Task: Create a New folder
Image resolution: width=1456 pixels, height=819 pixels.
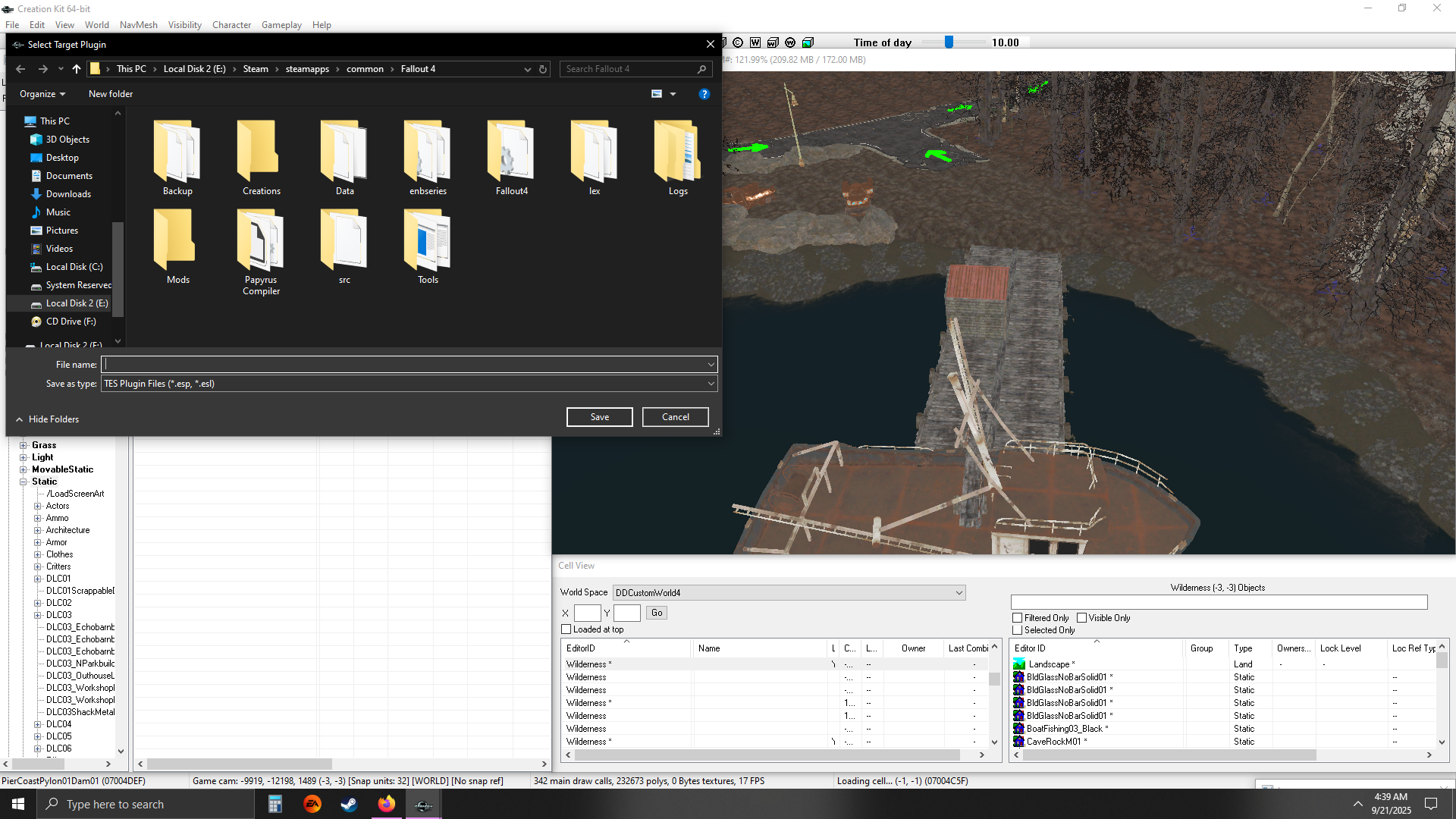Action: [111, 94]
